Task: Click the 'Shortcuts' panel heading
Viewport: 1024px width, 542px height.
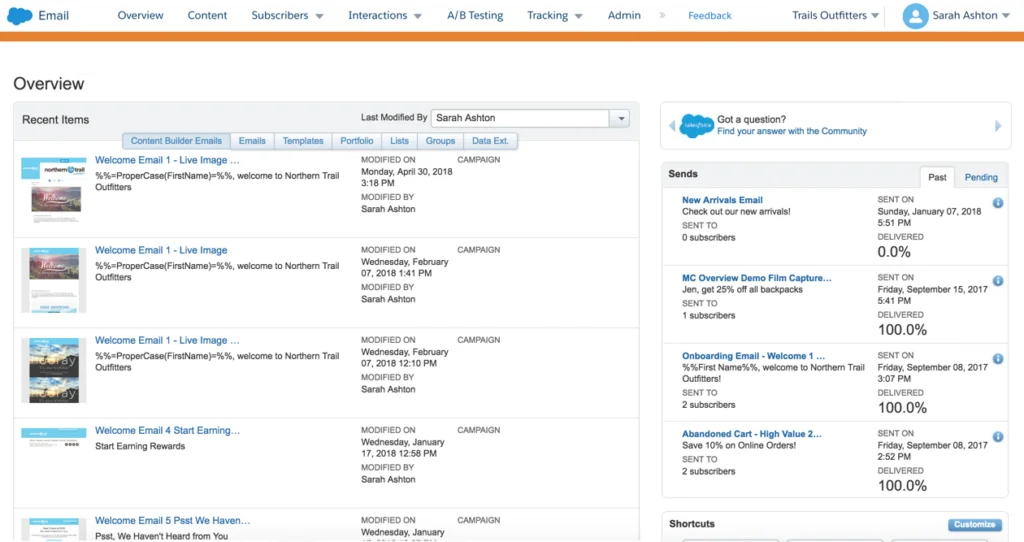Action: tap(692, 524)
